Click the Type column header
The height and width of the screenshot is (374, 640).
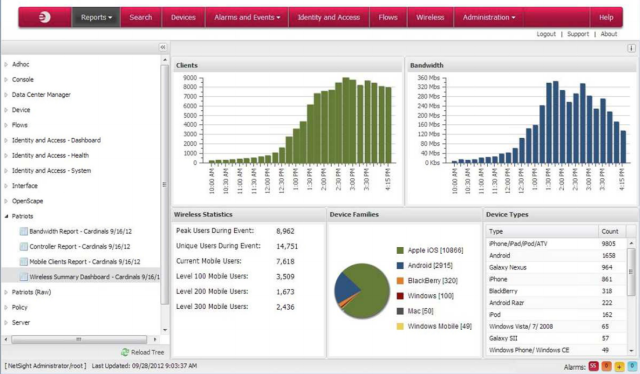(542, 232)
